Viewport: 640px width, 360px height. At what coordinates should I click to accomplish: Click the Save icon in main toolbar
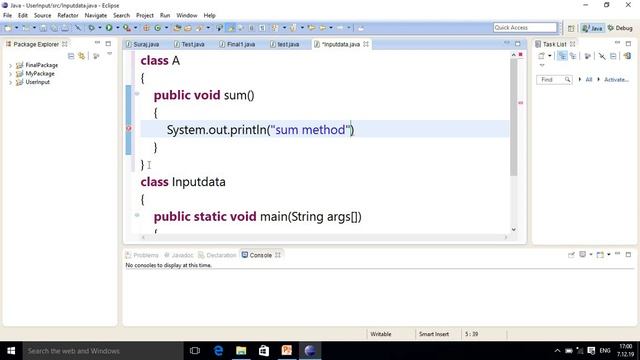click(x=43, y=28)
